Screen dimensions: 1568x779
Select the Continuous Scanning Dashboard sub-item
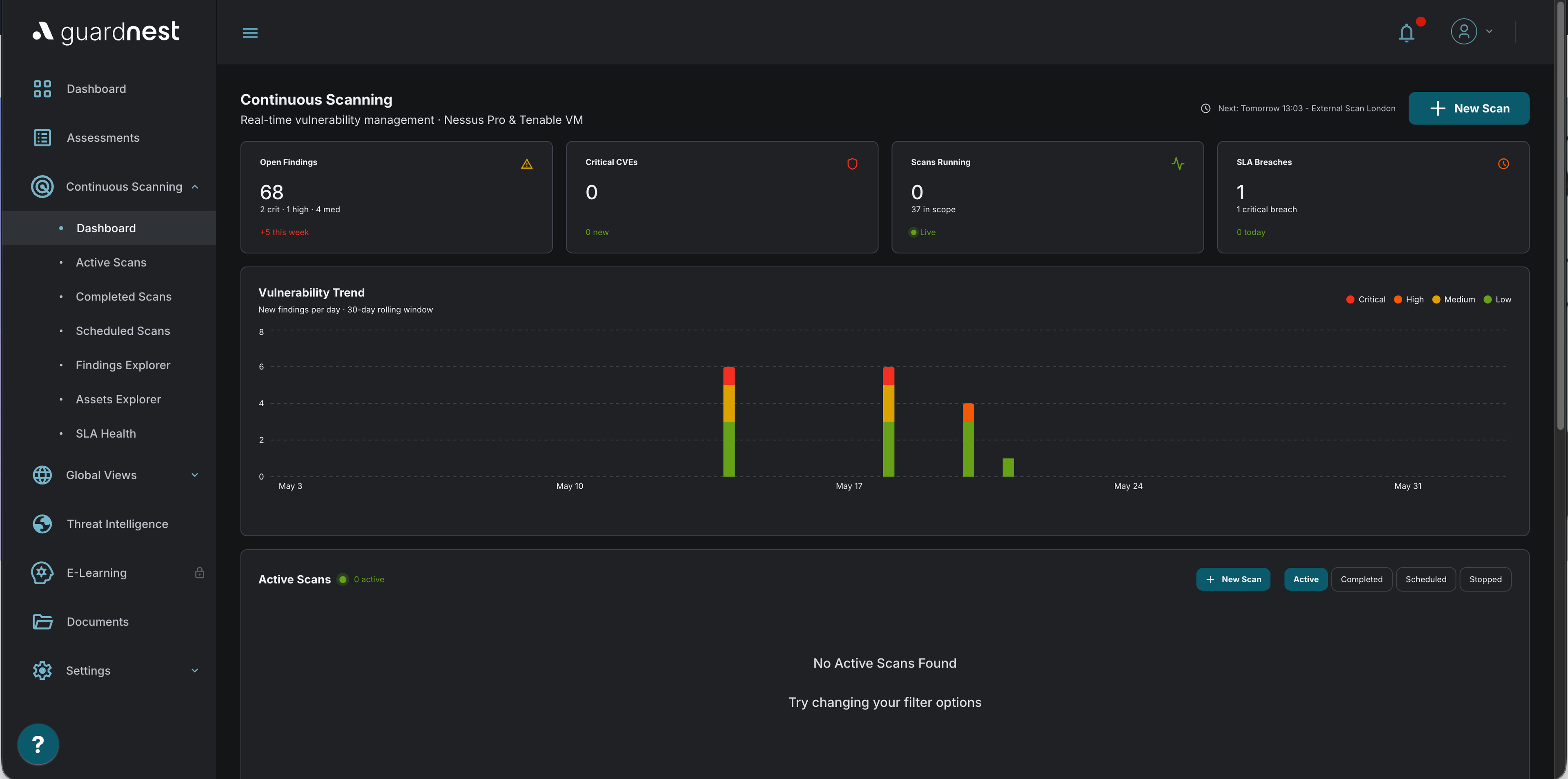pos(108,228)
